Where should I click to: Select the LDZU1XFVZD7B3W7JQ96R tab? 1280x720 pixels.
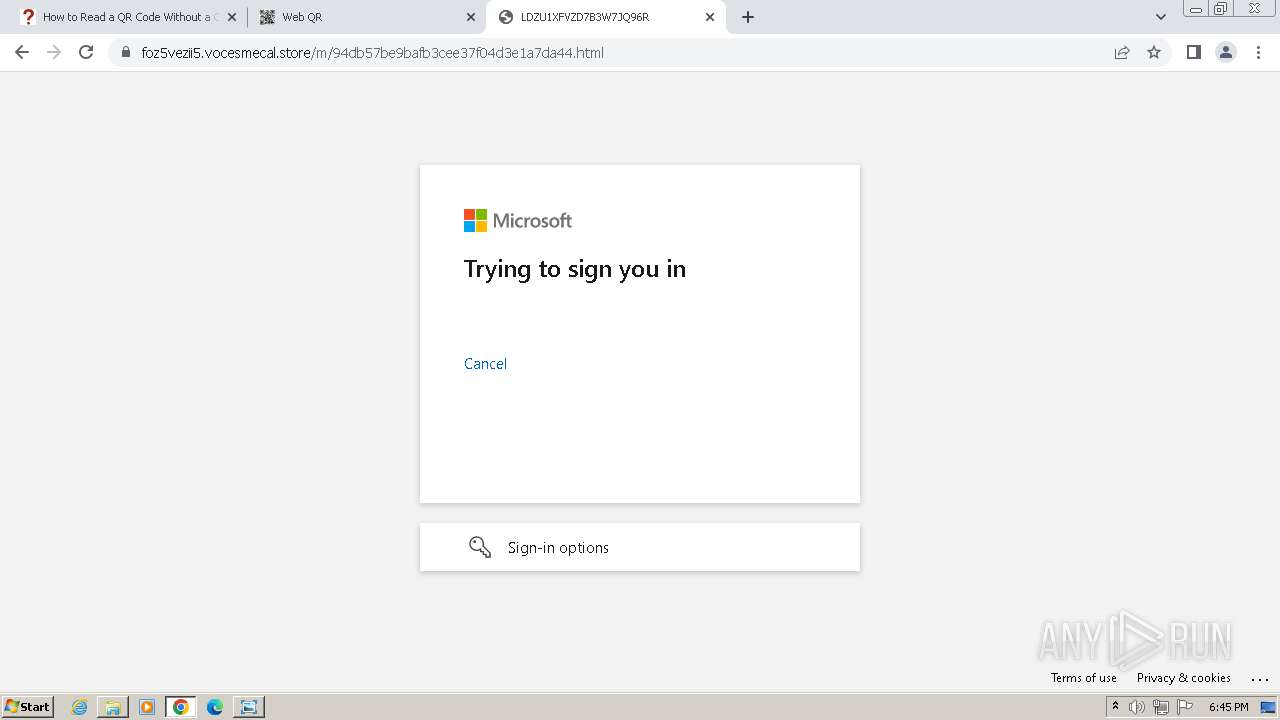[x=605, y=17]
